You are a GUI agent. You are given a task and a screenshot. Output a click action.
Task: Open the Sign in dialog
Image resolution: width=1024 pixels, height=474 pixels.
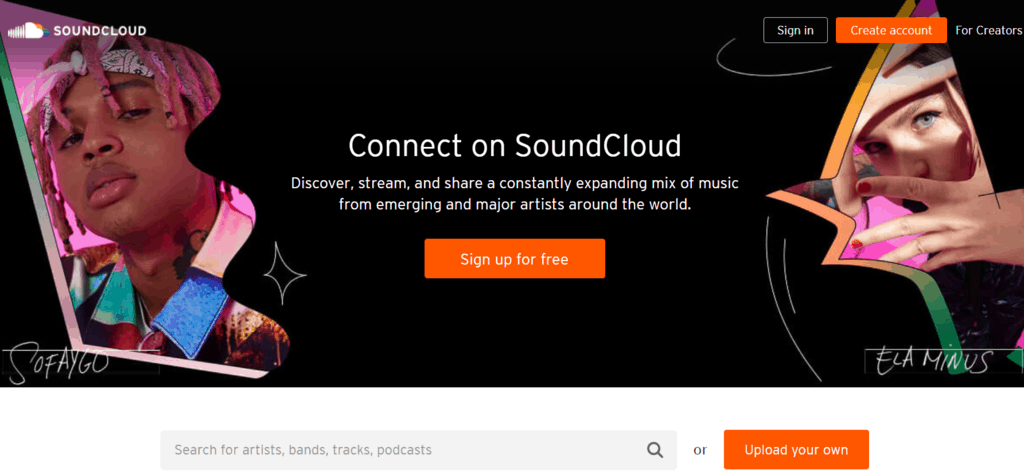(795, 30)
